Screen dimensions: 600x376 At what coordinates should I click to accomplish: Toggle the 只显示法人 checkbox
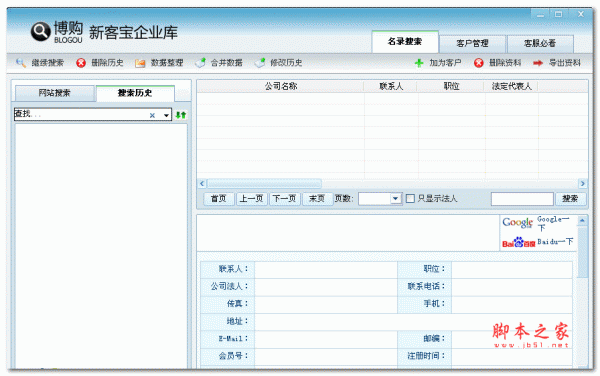(x=410, y=199)
